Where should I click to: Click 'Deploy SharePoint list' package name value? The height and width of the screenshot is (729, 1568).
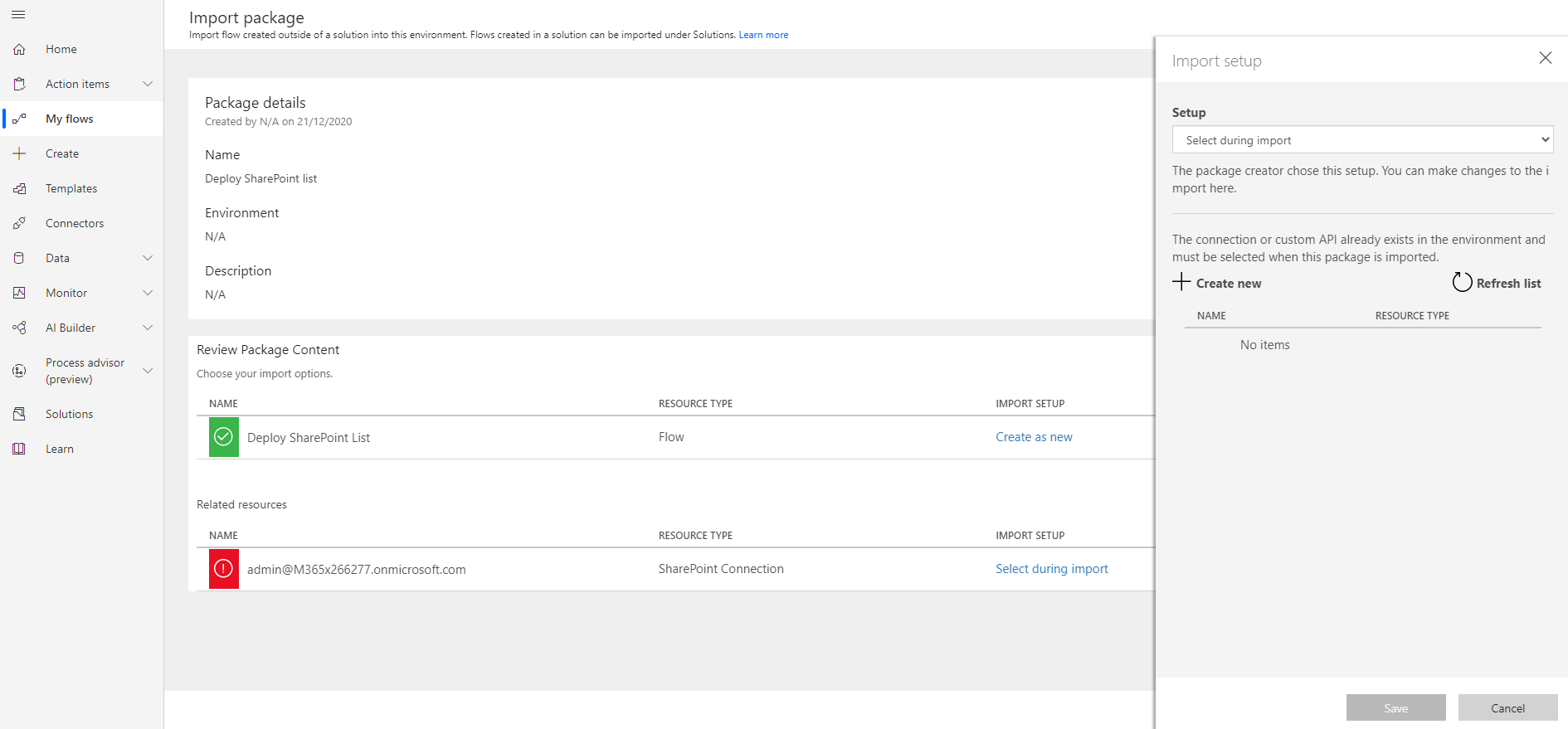click(x=261, y=179)
